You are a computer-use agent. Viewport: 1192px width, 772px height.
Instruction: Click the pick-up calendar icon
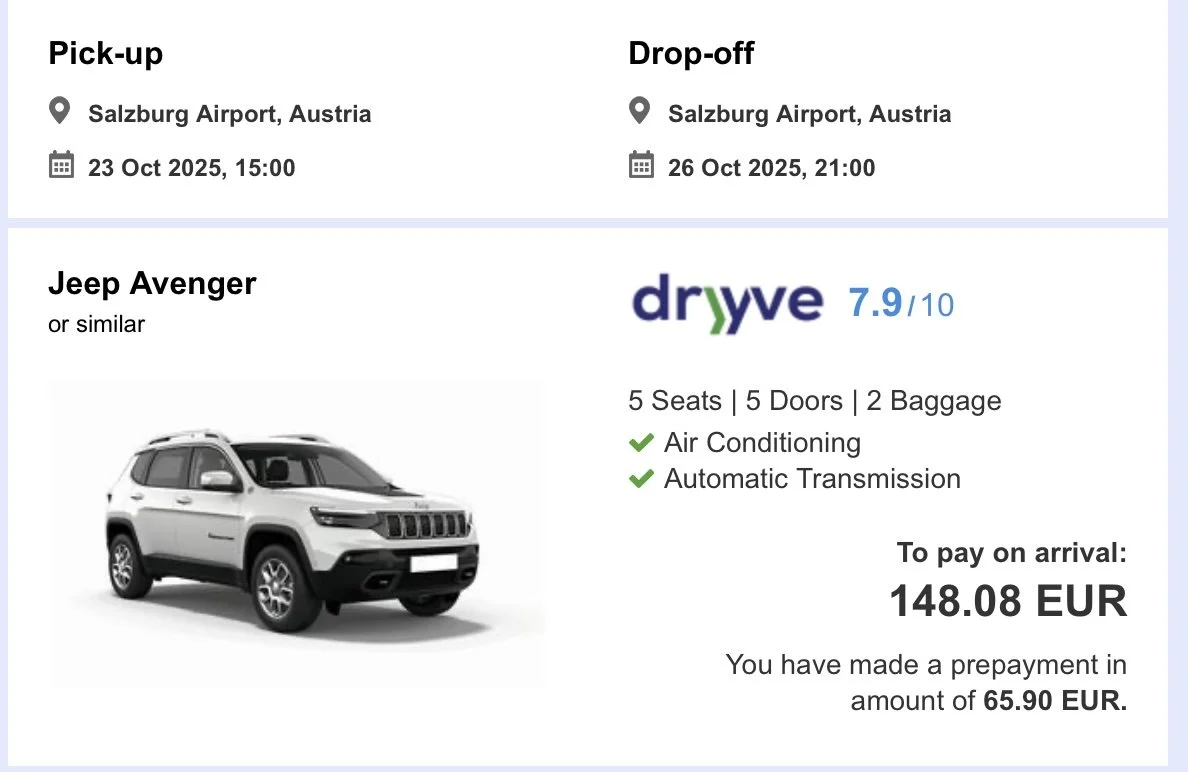click(x=61, y=164)
